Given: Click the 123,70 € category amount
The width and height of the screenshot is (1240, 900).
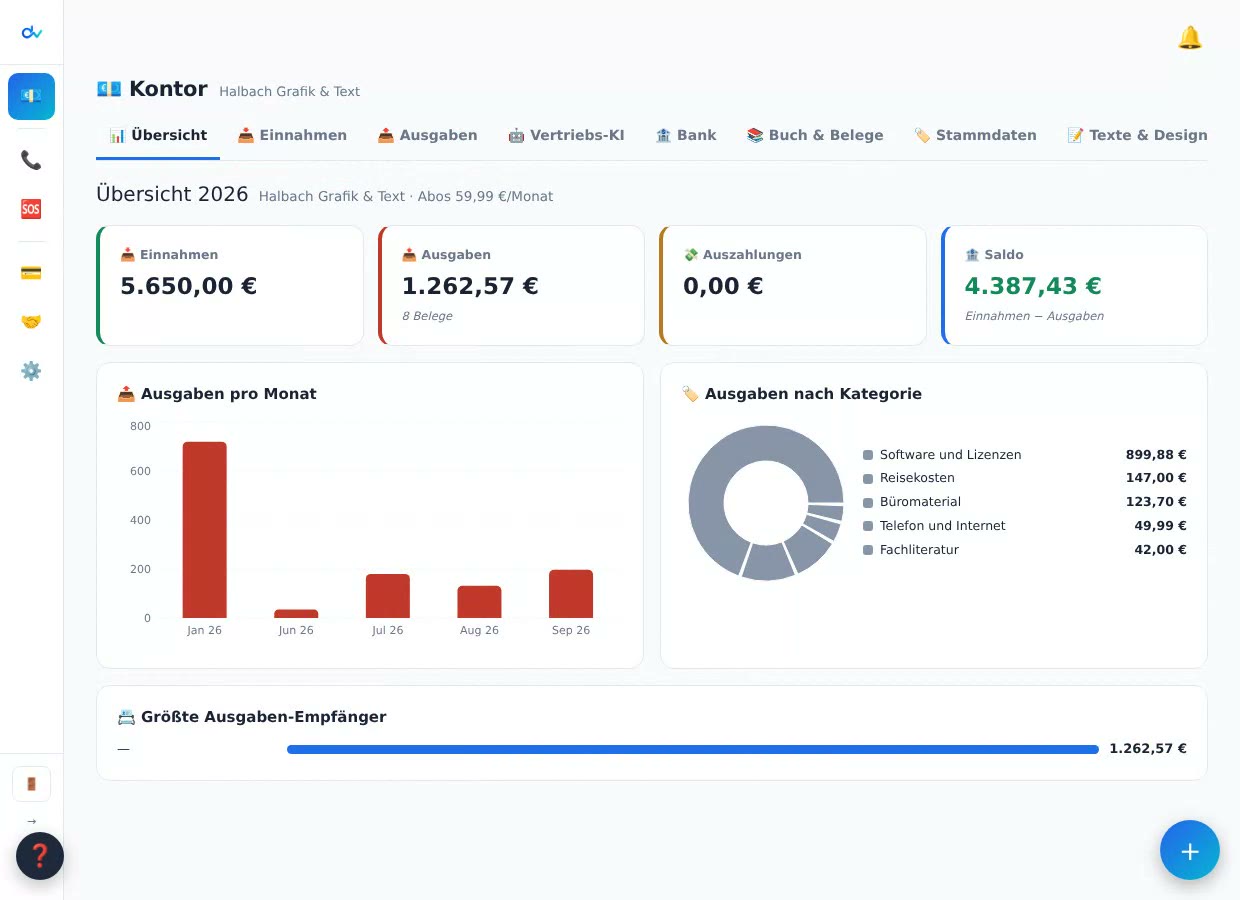Looking at the screenshot, I should point(1156,502).
